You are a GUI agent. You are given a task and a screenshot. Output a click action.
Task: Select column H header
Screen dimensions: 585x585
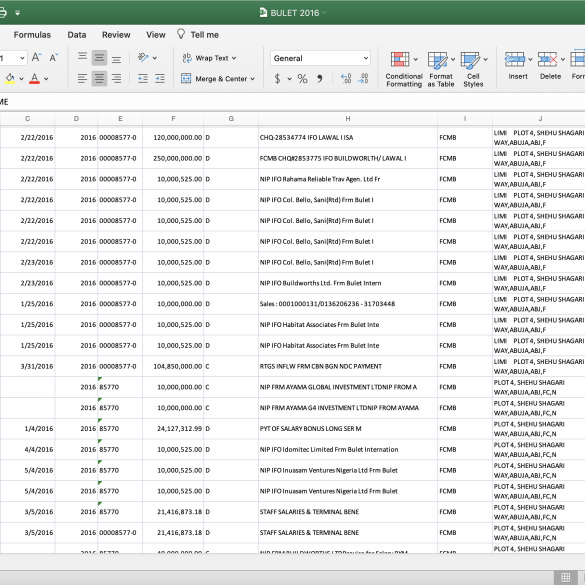[348, 119]
